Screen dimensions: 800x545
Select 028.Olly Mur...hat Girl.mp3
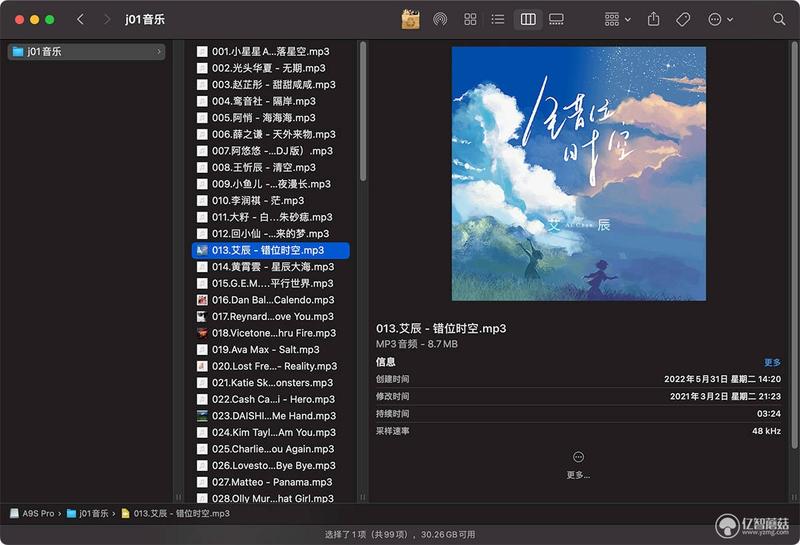point(270,498)
